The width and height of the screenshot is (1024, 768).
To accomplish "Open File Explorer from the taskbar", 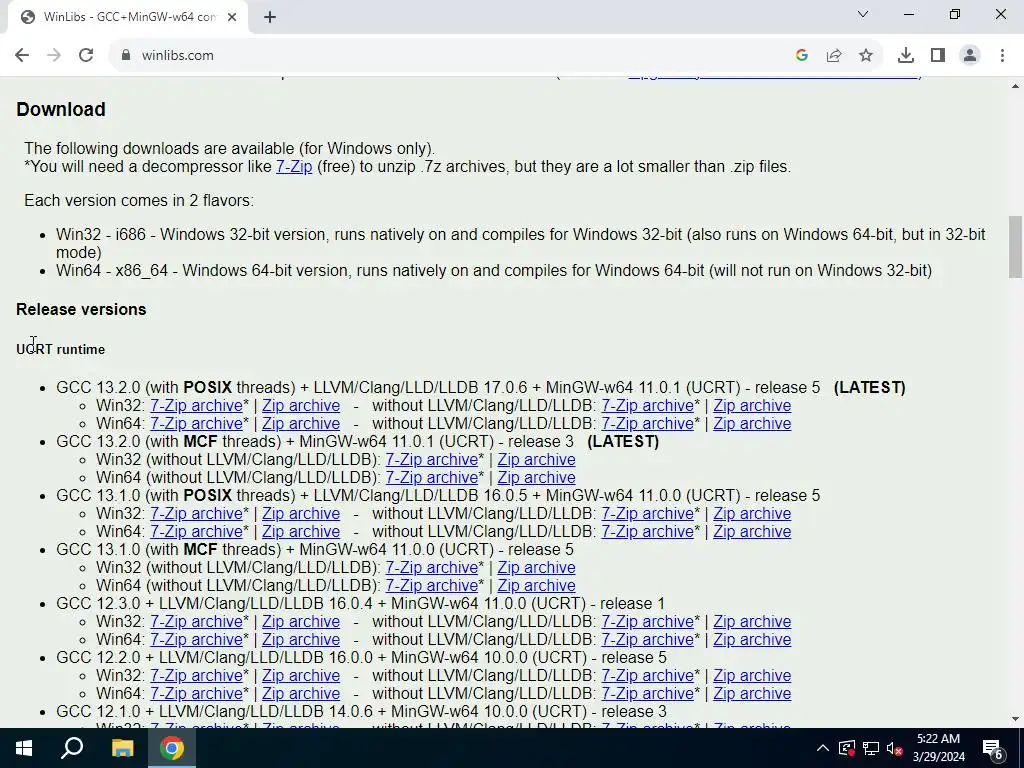I will (x=122, y=748).
